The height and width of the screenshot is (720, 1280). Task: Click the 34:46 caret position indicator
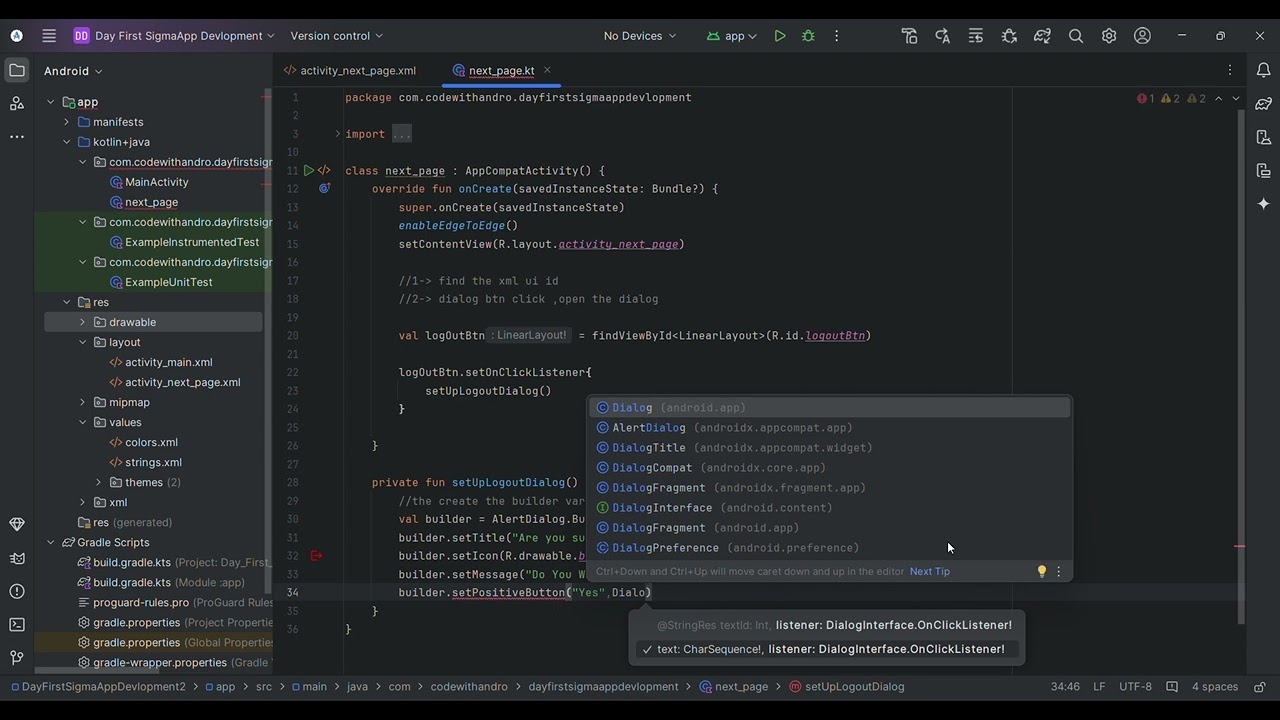coord(1065,687)
